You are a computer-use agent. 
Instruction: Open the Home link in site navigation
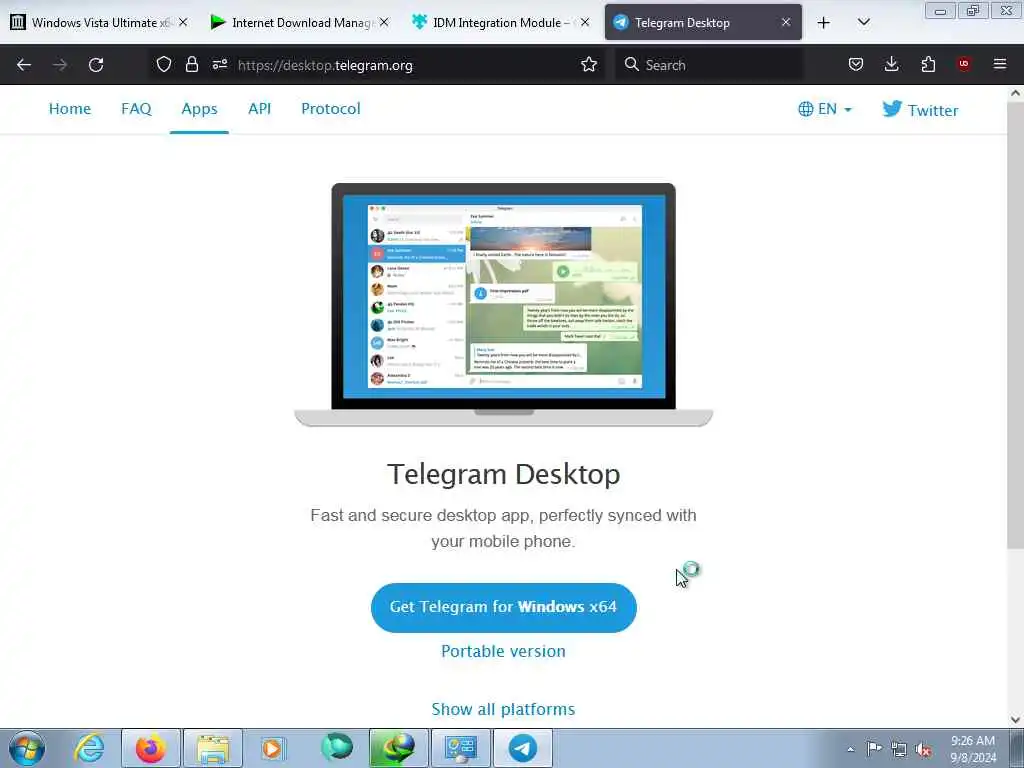click(70, 108)
